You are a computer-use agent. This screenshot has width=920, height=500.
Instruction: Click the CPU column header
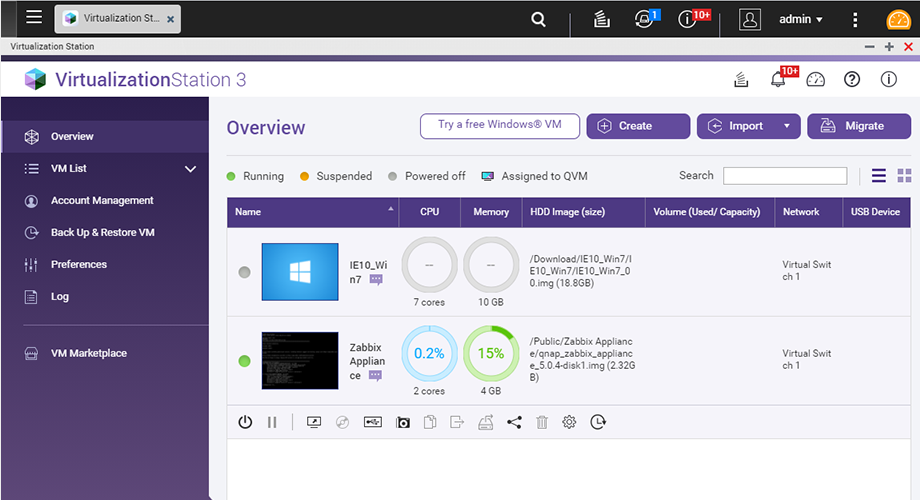pos(429,212)
